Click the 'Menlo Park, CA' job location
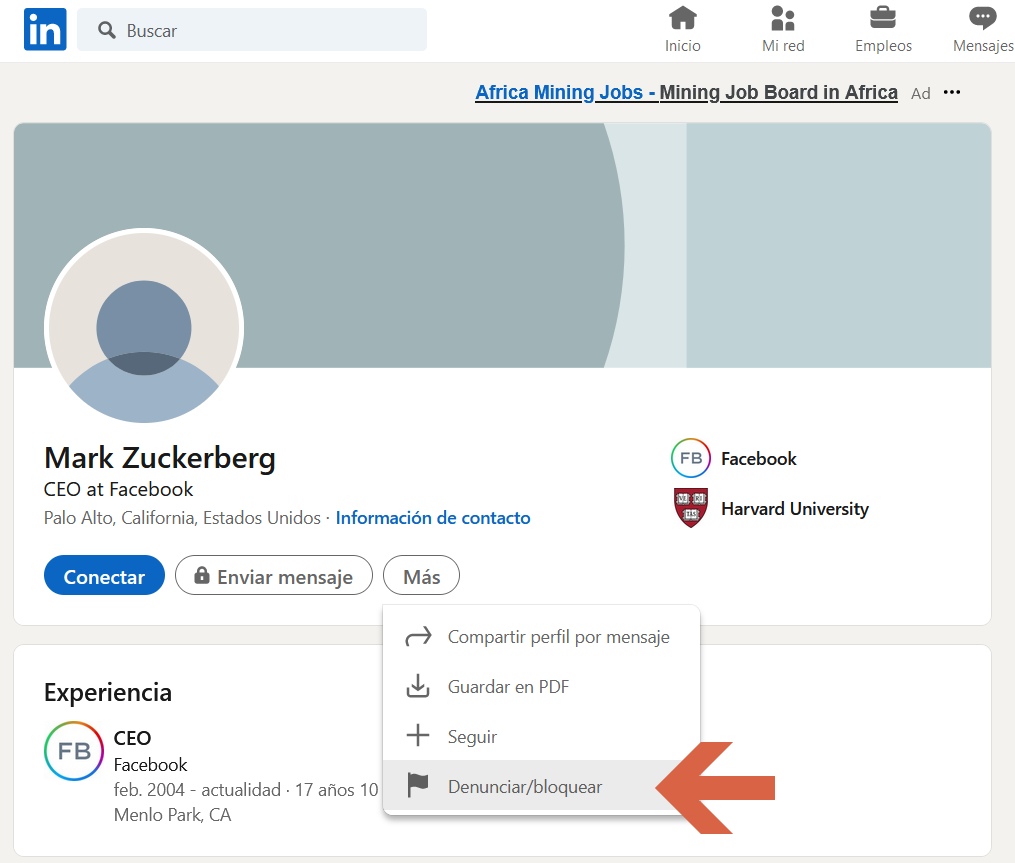The image size is (1015, 863). coord(172,815)
